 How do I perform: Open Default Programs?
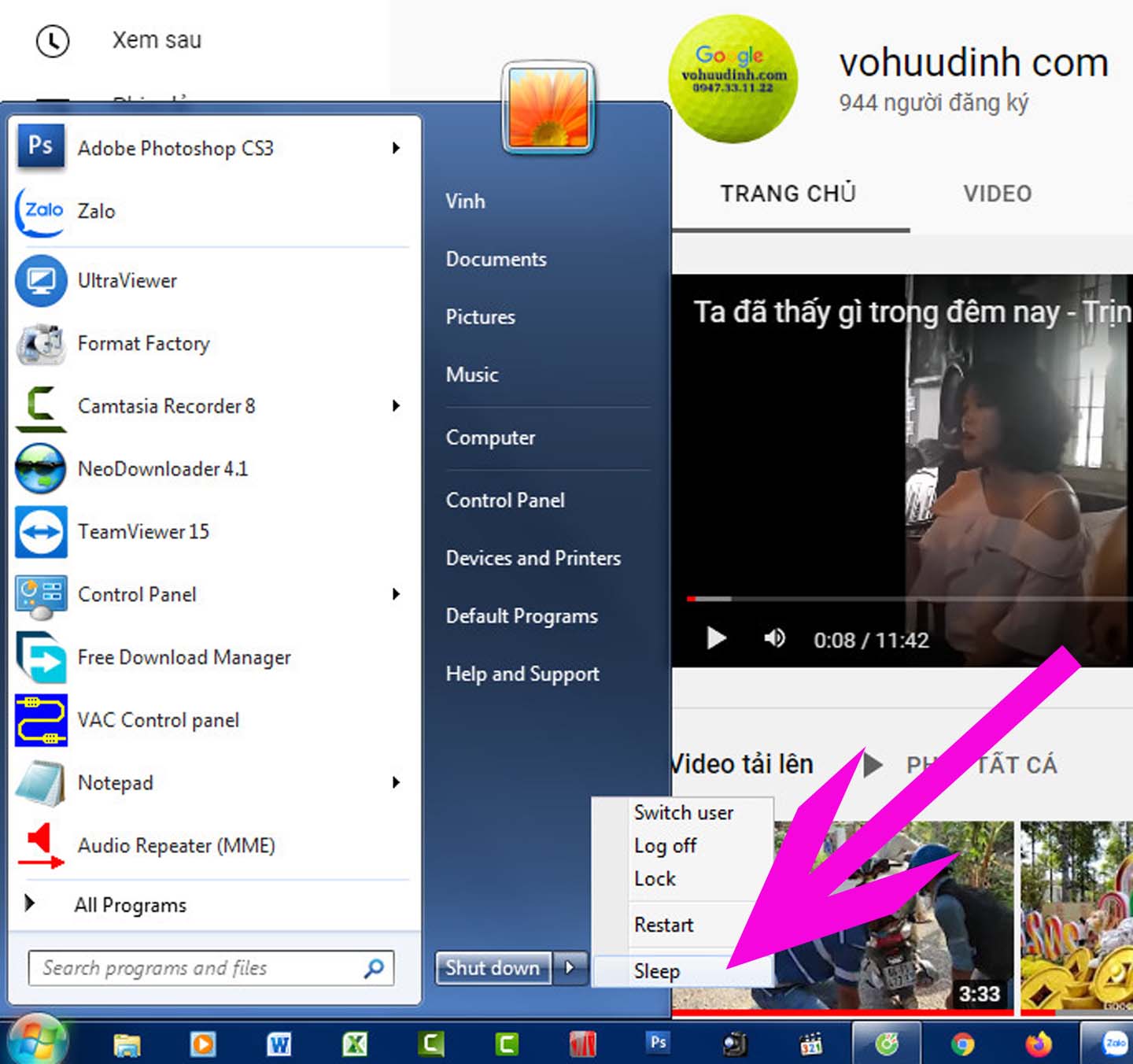522,616
